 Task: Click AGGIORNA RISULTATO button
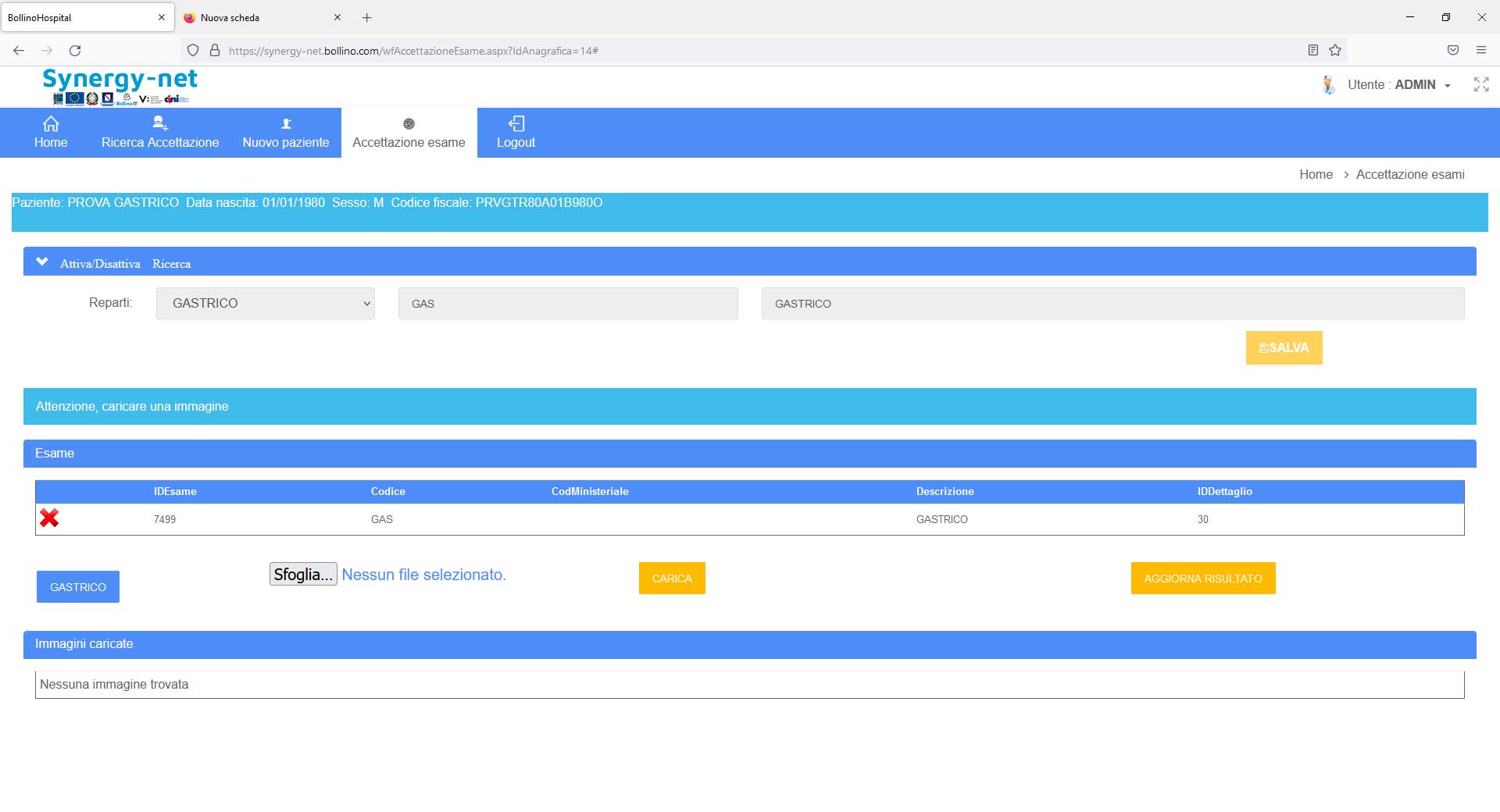[1202, 579]
